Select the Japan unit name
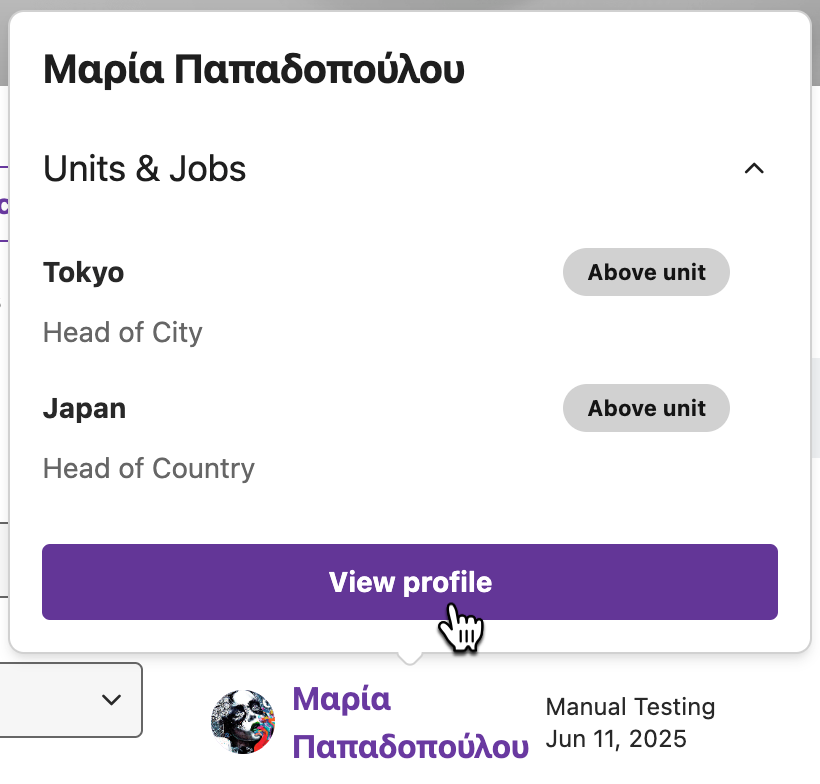The width and height of the screenshot is (820, 784). coord(84,409)
